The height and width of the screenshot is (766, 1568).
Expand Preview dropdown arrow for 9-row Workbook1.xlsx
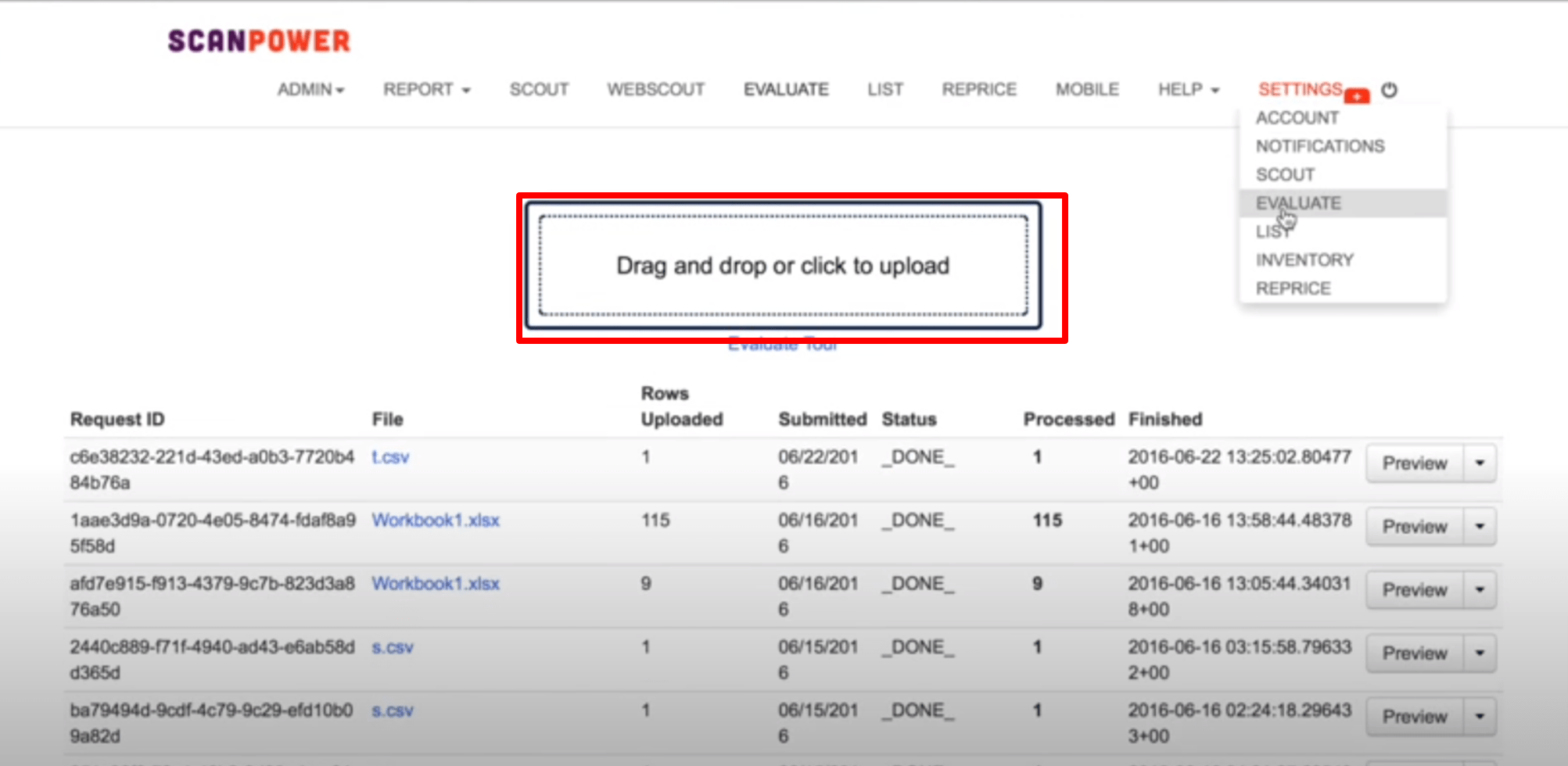point(1480,590)
